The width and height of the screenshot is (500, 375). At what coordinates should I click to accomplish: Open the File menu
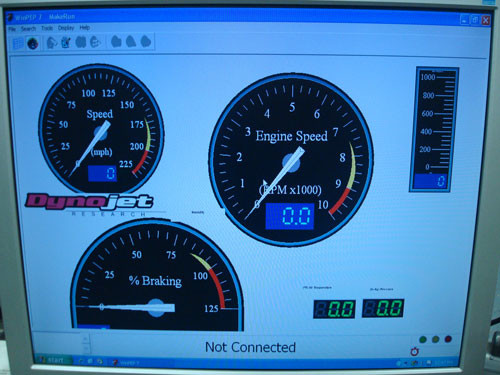tap(12, 29)
